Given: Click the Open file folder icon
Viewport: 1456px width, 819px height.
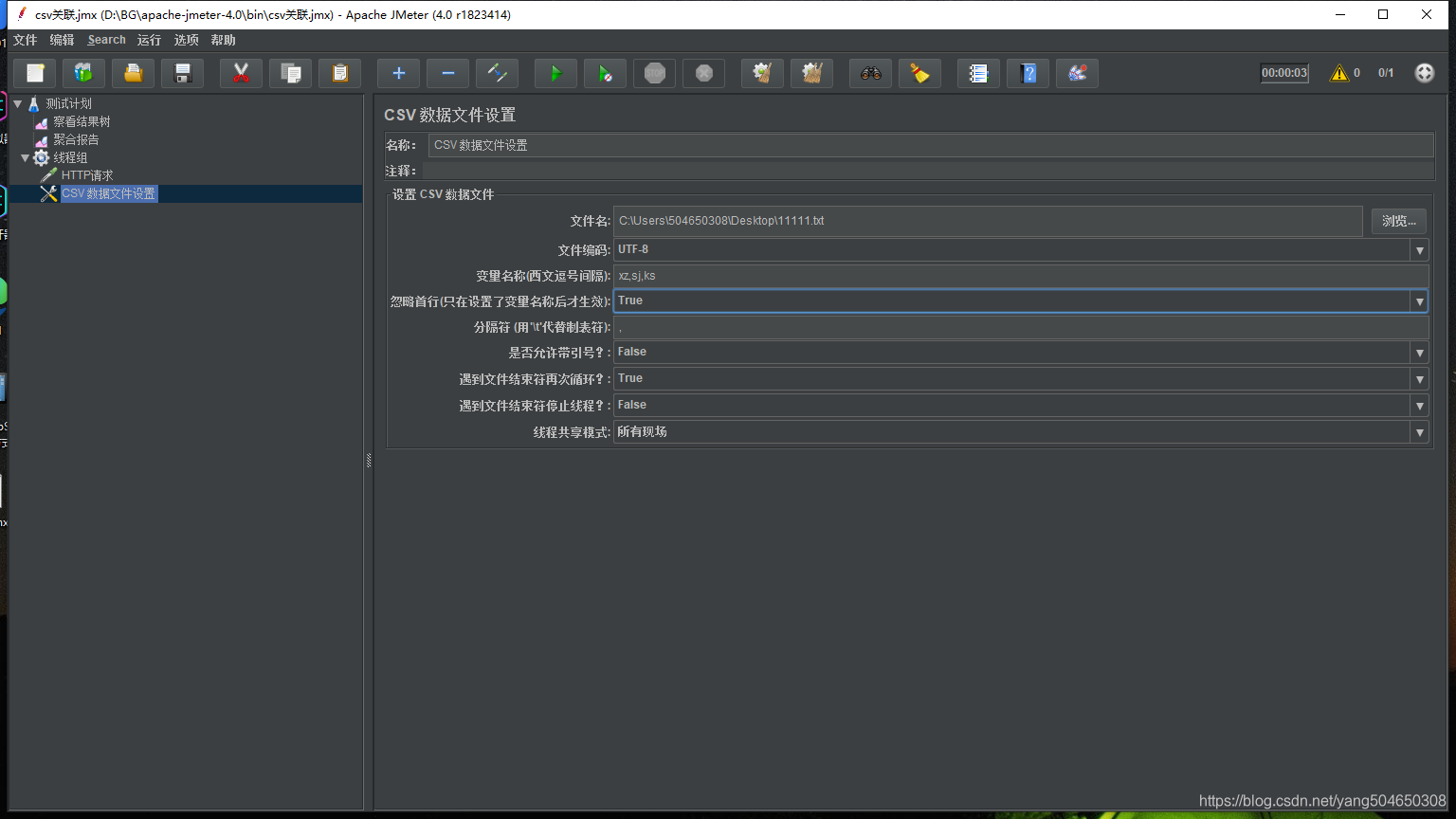Looking at the screenshot, I should [134, 73].
